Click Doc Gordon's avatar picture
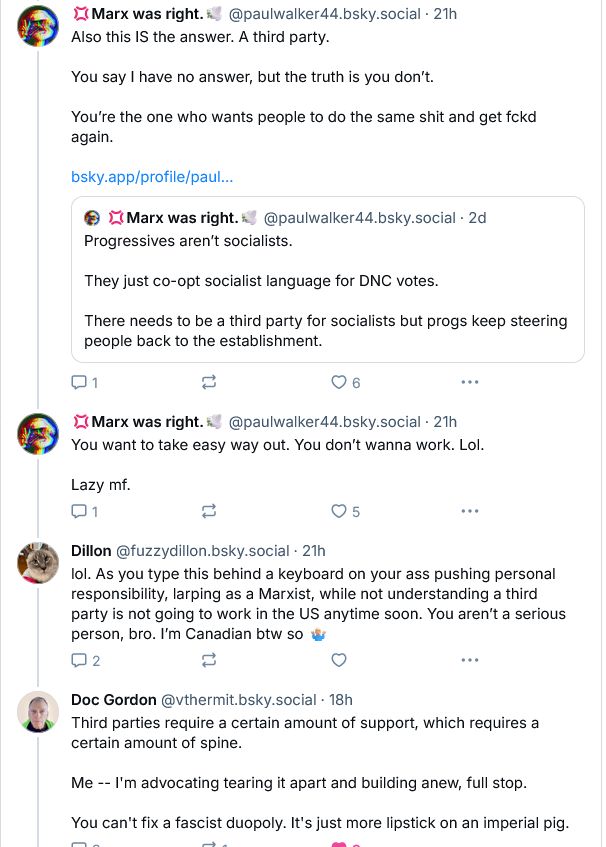This screenshot has height=847, width=606. (38, 711)
